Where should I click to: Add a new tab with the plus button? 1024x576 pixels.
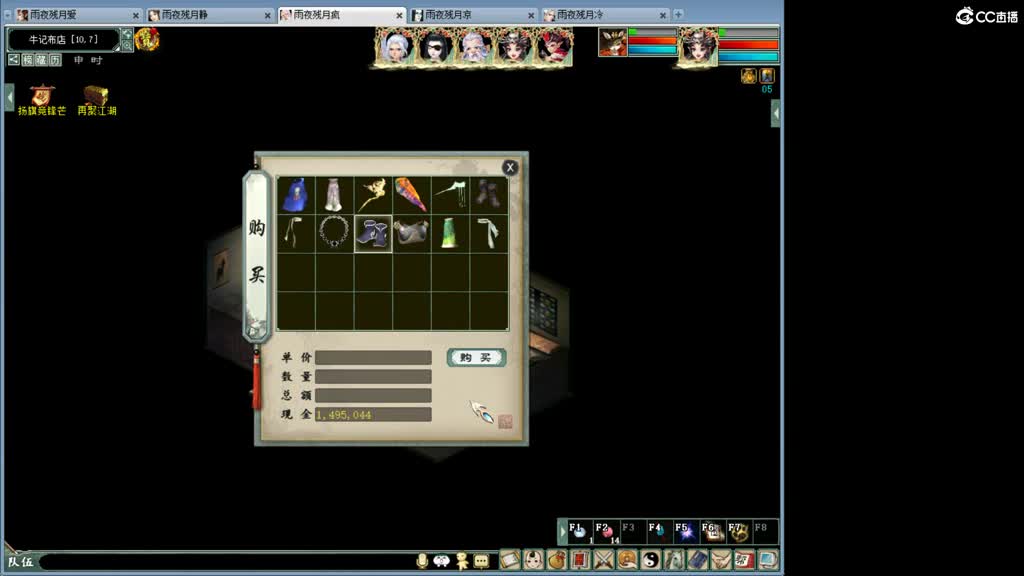pyautogui.click(x=678, y=14)
